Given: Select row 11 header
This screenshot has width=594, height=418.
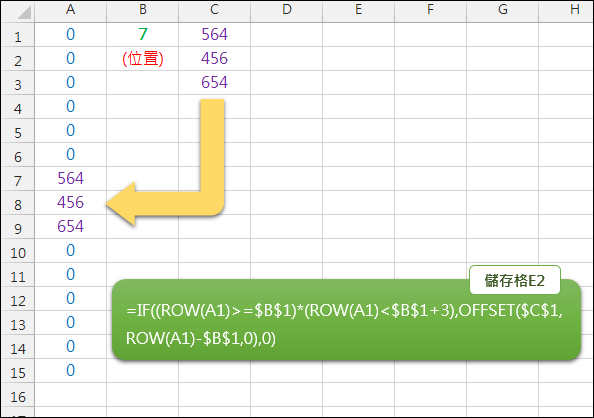Looking at the screenshot, I should tap(18, 275).
